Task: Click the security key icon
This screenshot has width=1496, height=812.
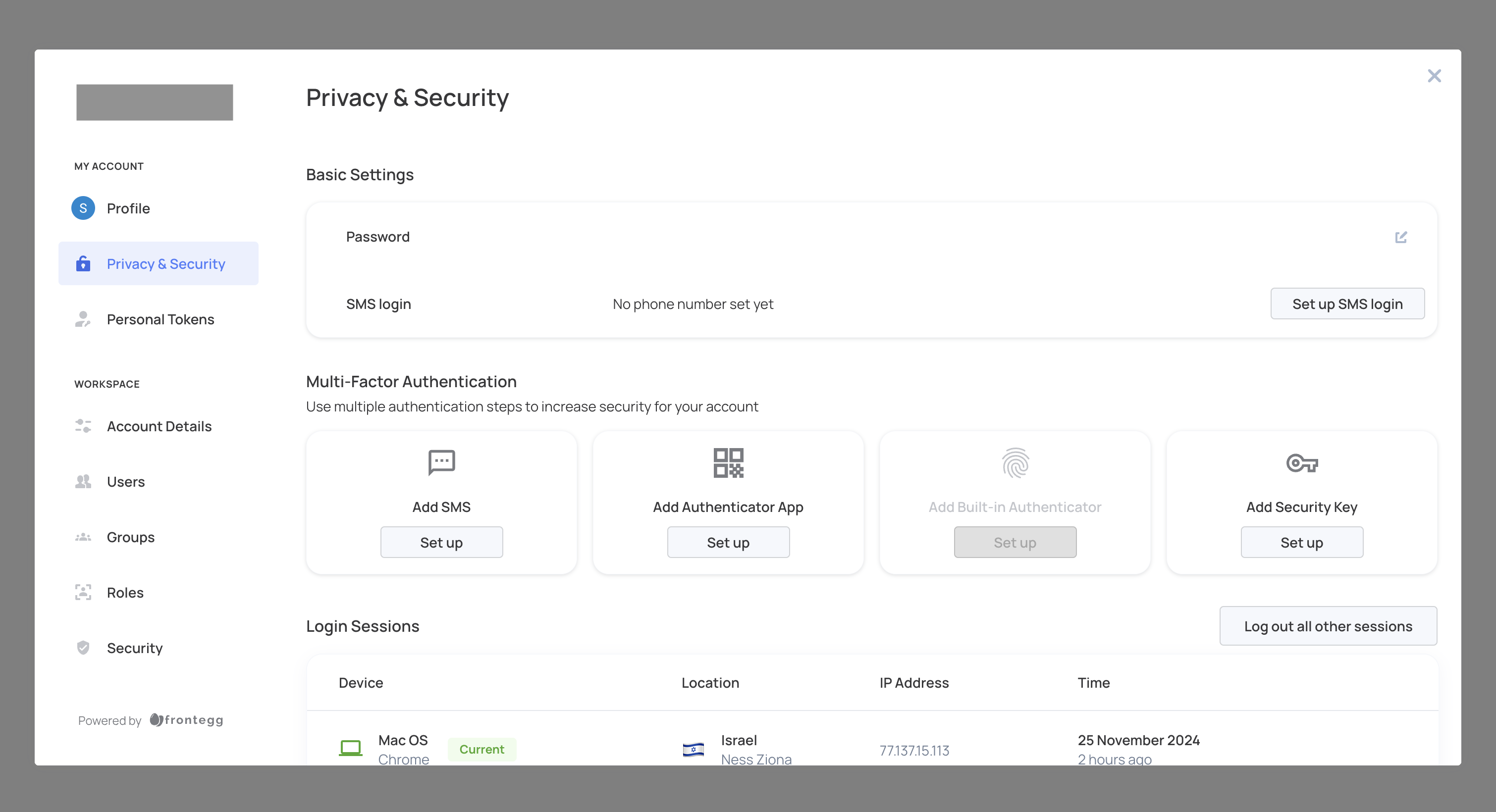Action: [1301, 462]
